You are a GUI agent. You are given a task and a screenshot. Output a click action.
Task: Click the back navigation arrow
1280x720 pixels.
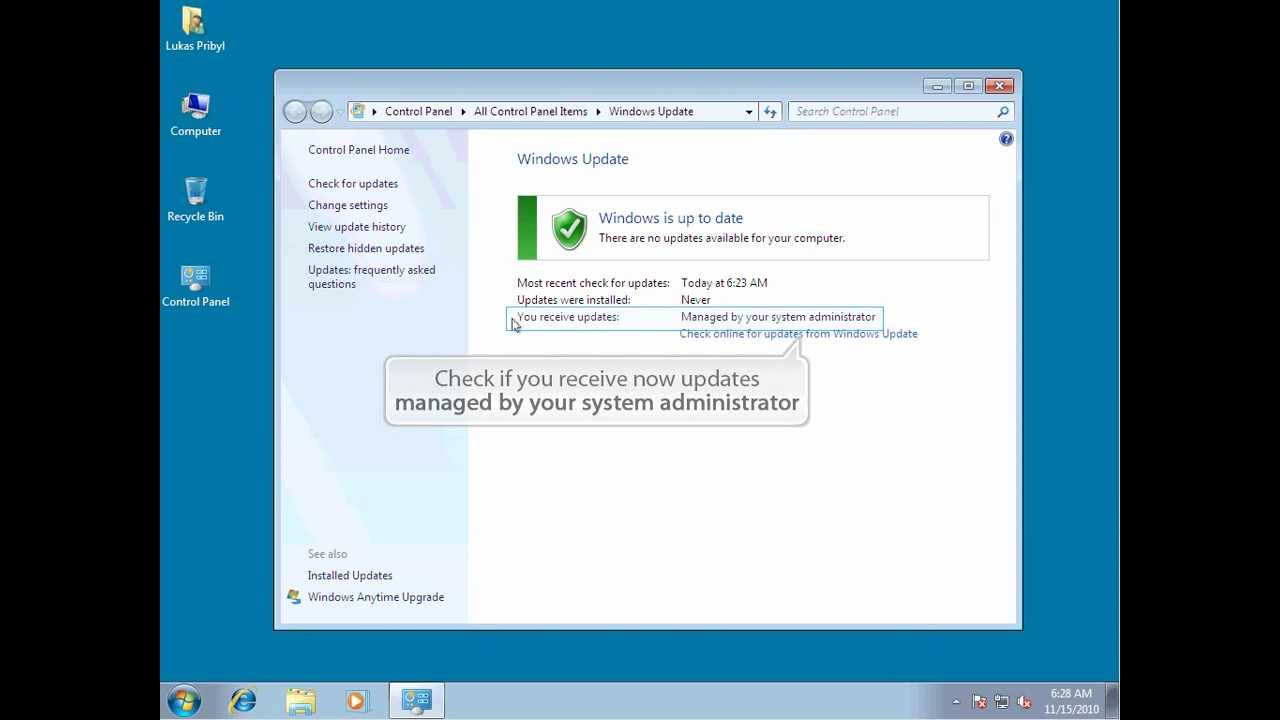point(295,111)
